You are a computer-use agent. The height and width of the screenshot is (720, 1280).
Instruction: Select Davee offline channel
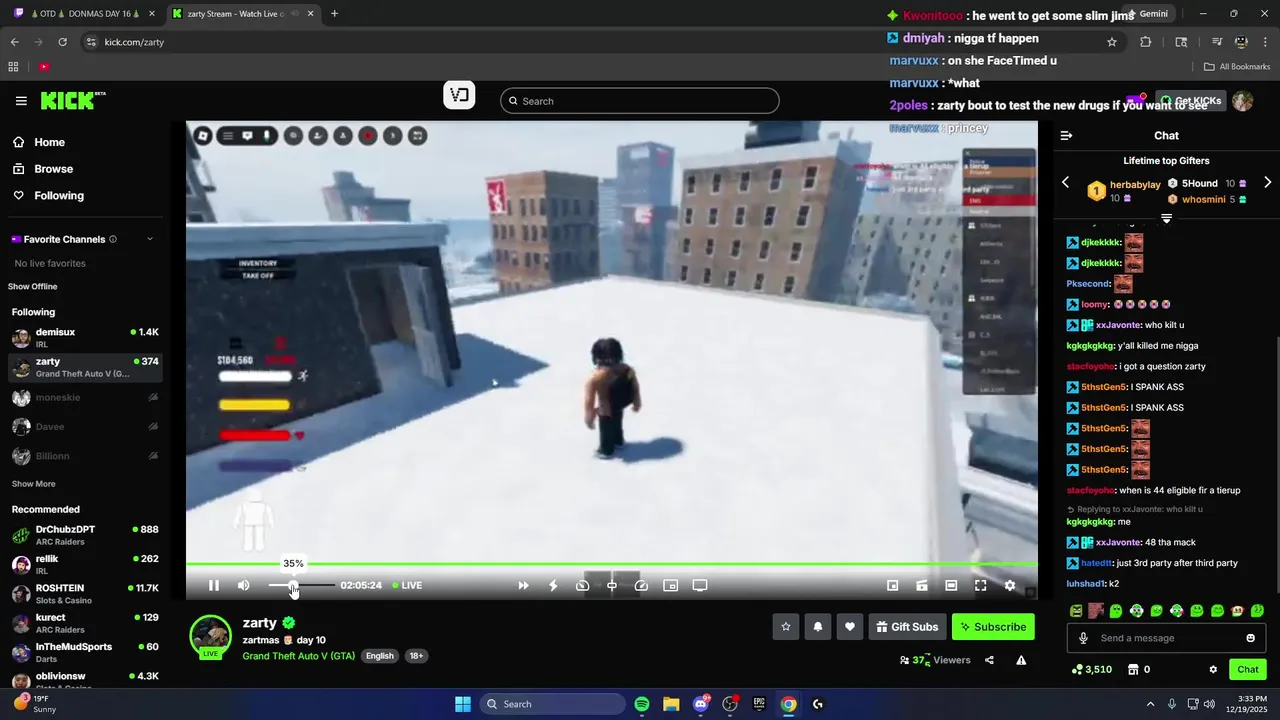[x=85, y=427]
